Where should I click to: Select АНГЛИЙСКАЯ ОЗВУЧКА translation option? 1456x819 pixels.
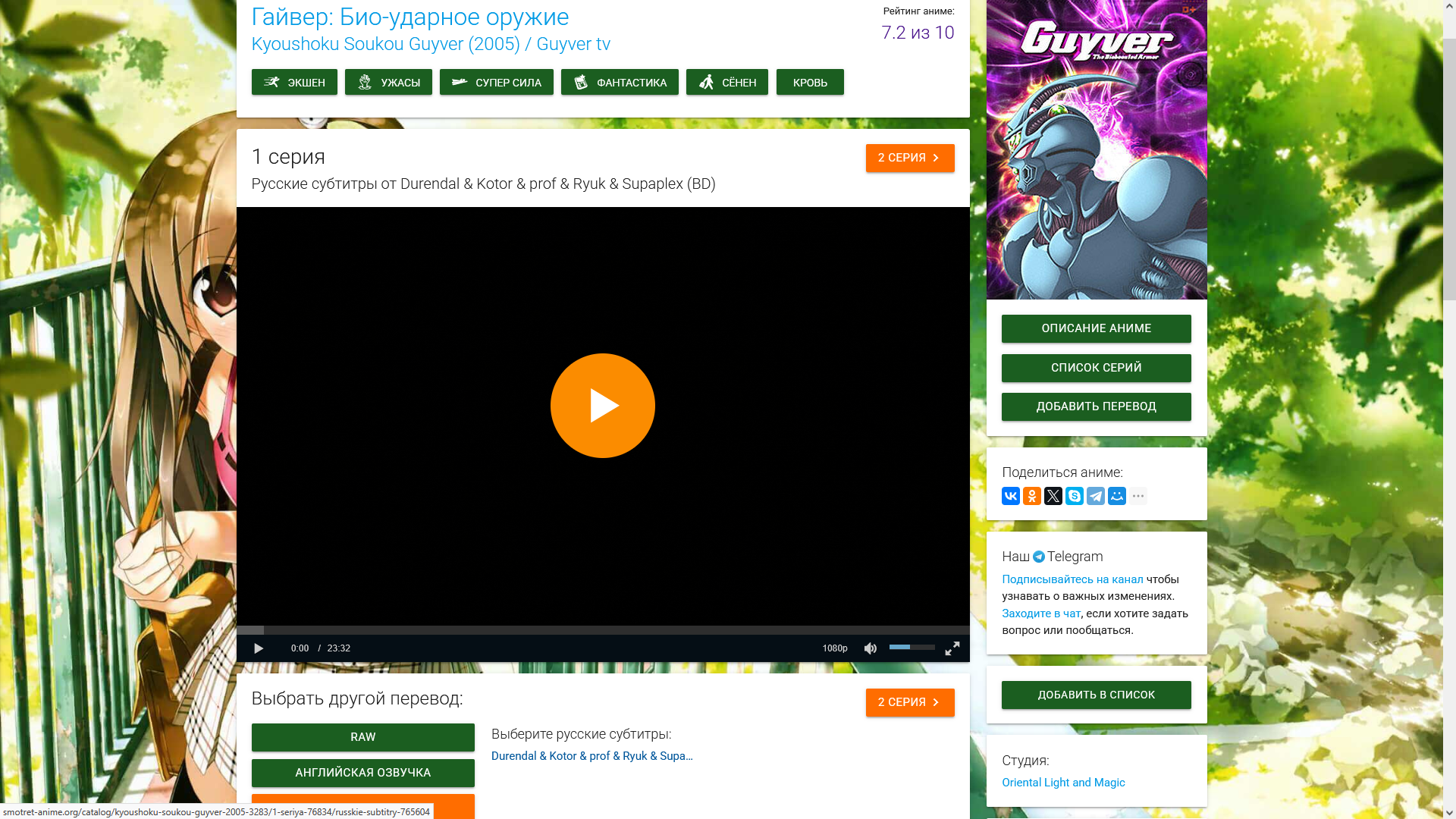click(x=363, y=773)
